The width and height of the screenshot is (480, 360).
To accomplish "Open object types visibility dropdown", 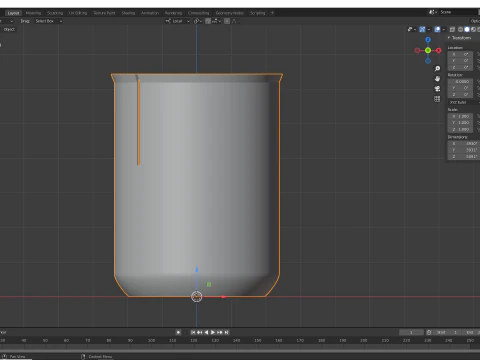I will tap(412, 29).
